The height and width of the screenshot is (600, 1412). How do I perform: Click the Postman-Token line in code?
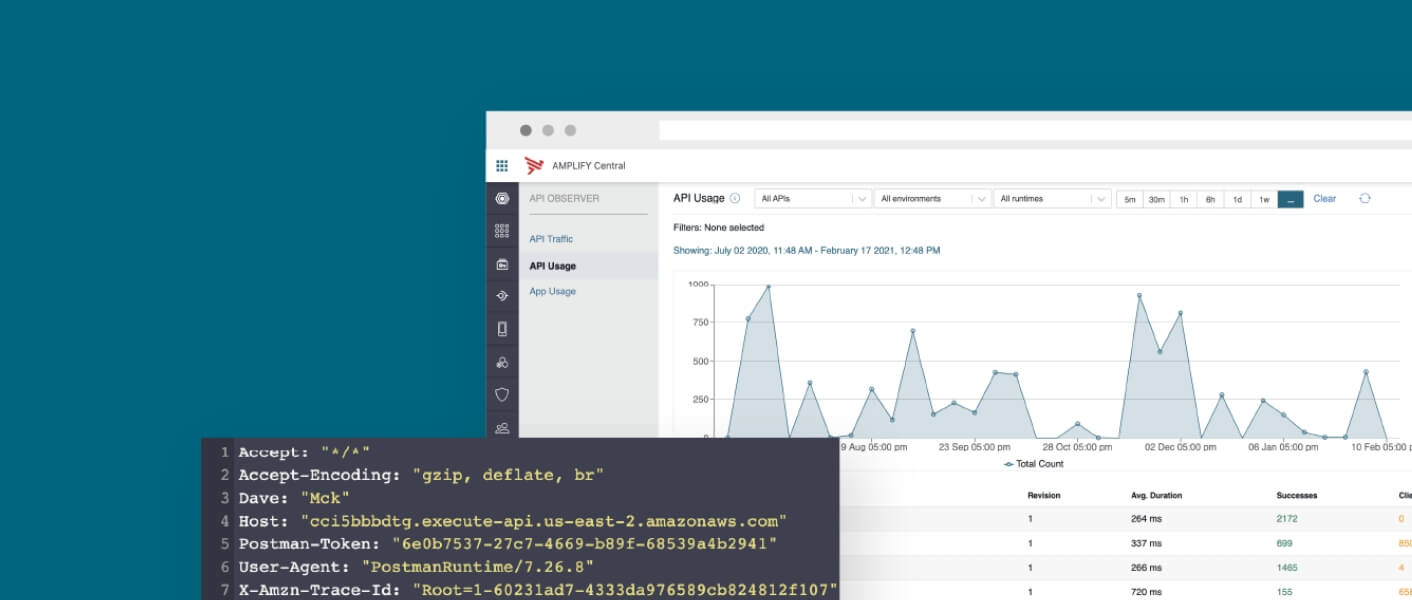pyautogui.click(x=508, y=544)
